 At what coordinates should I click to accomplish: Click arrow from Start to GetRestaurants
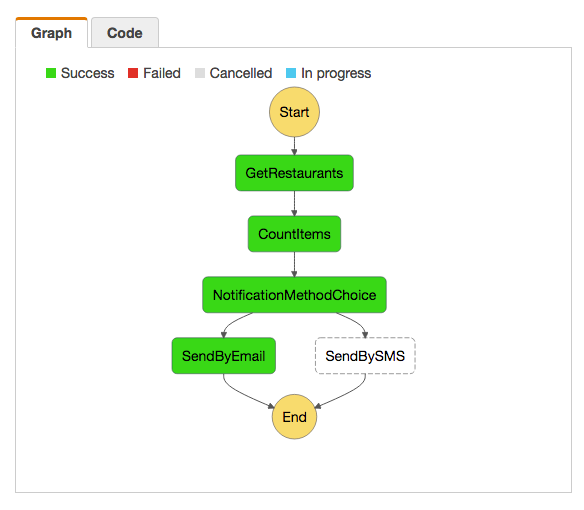point(294,146)
